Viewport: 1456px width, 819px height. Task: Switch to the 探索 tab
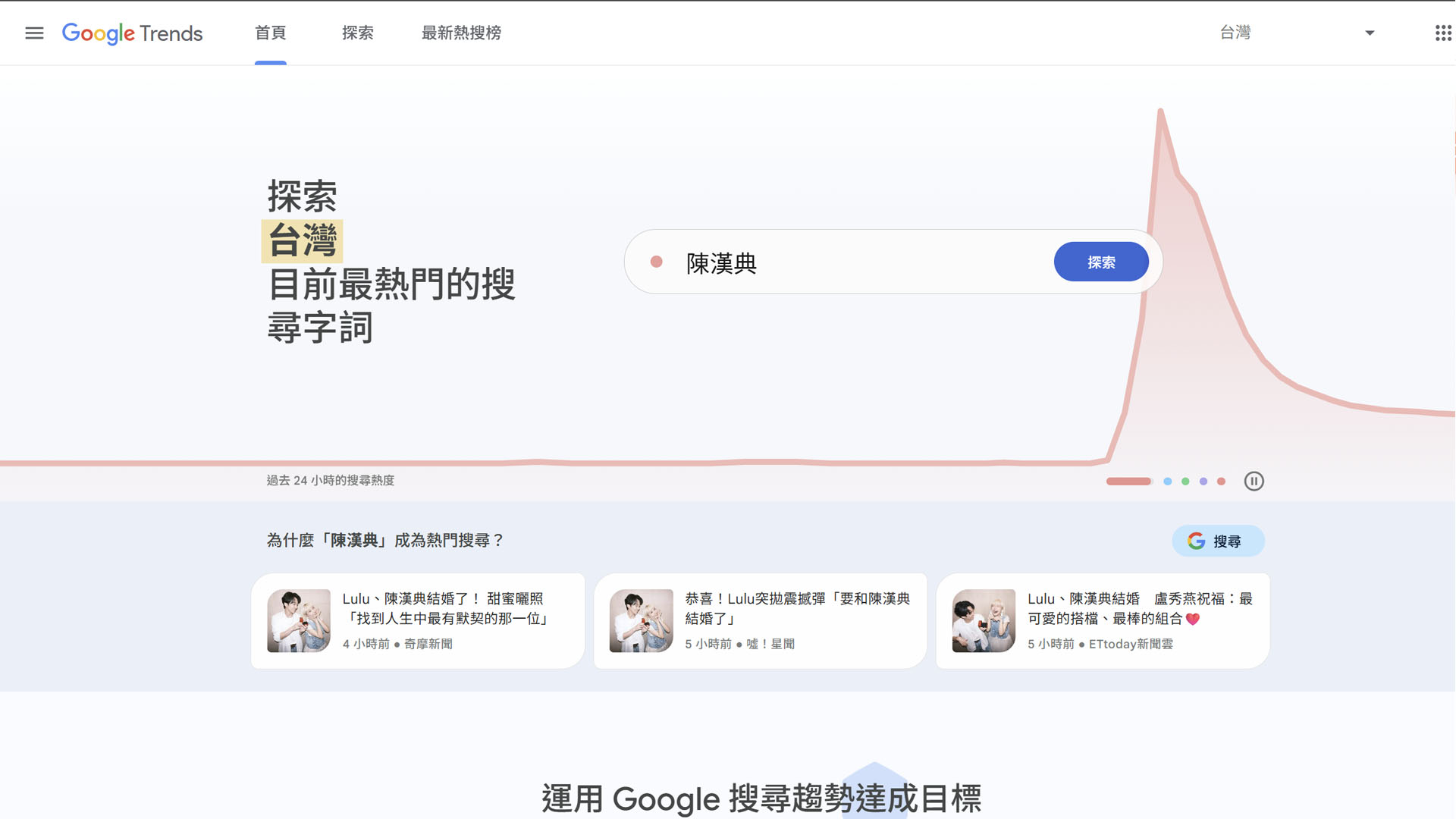coord(358,33)
